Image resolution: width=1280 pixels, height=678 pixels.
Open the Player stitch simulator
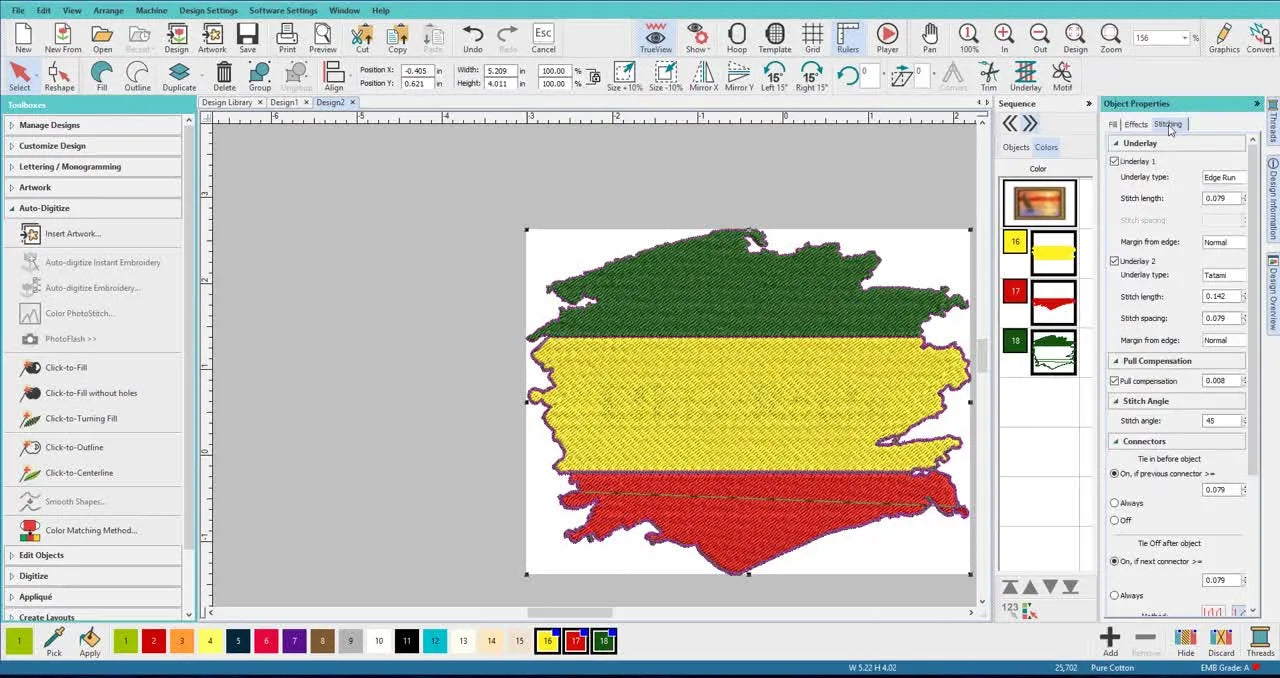point(887,37)
